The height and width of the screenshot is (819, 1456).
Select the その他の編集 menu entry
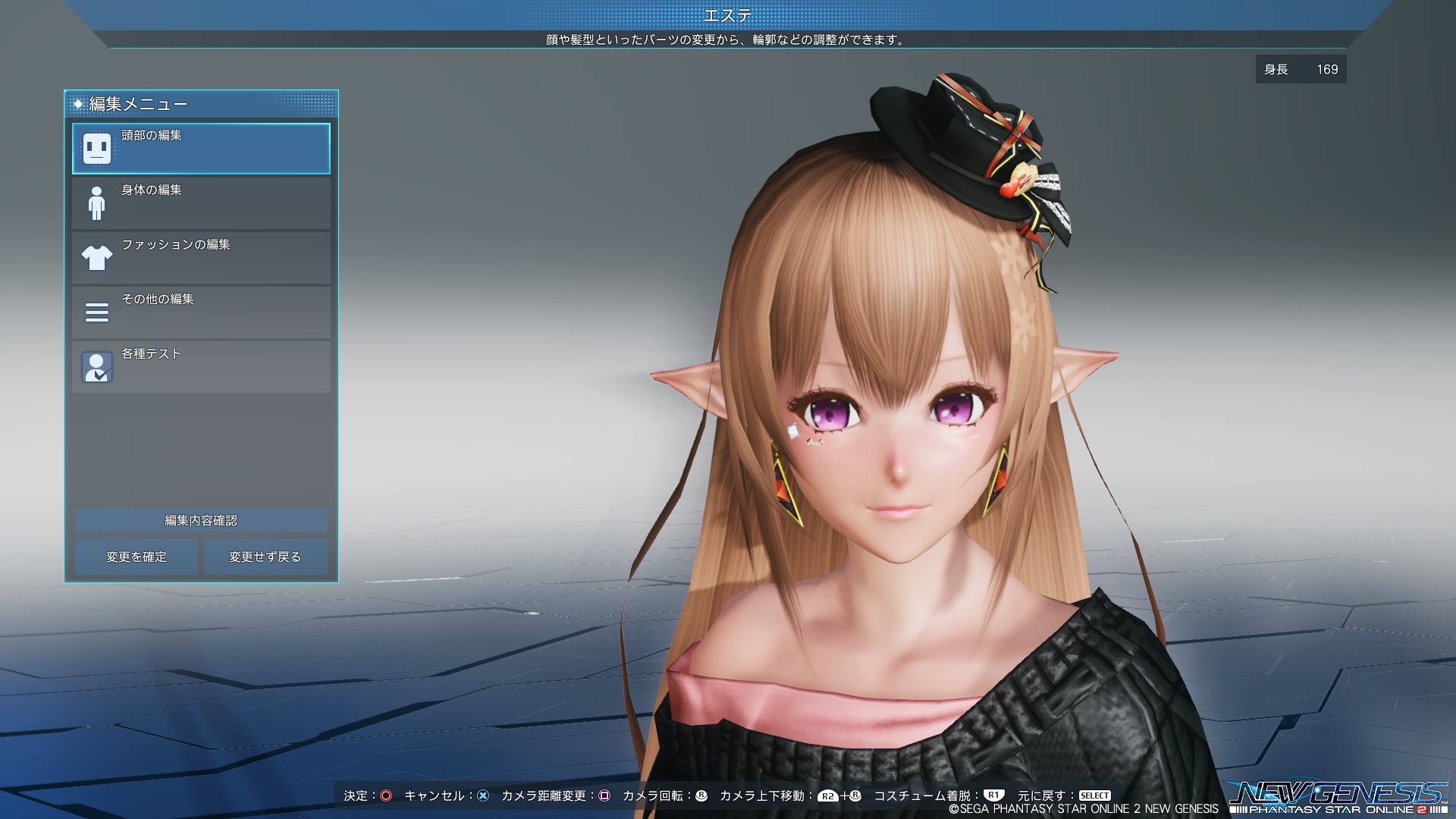click(x=201, y=312)
